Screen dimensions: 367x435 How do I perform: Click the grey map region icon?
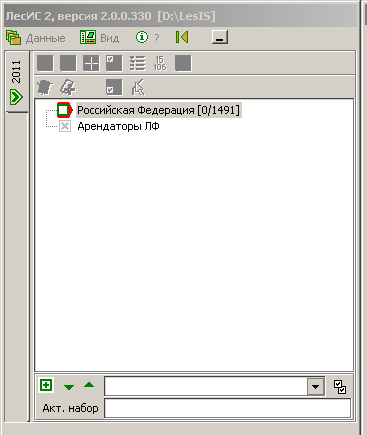pyautogui.click(x=45, y=88)
